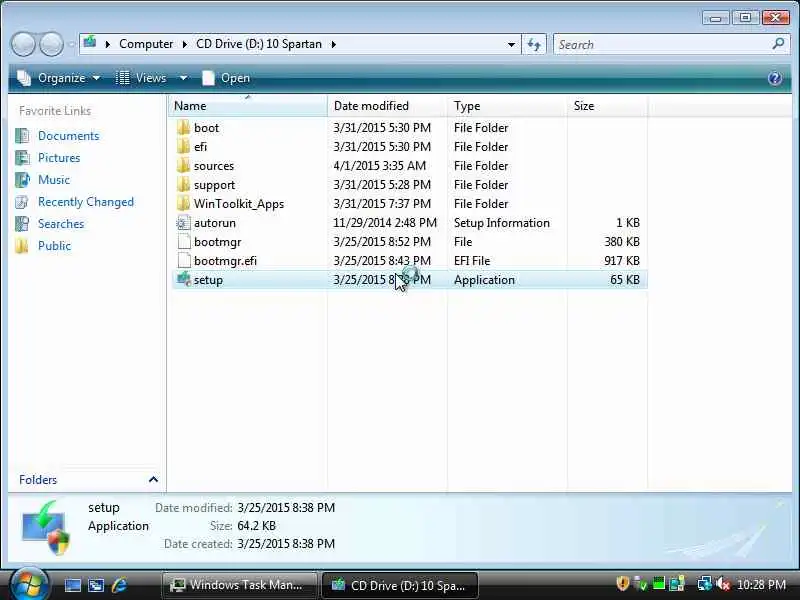Click the '917 KB' size cell
Screen dimensions: 800x600
tap(621, 261)
